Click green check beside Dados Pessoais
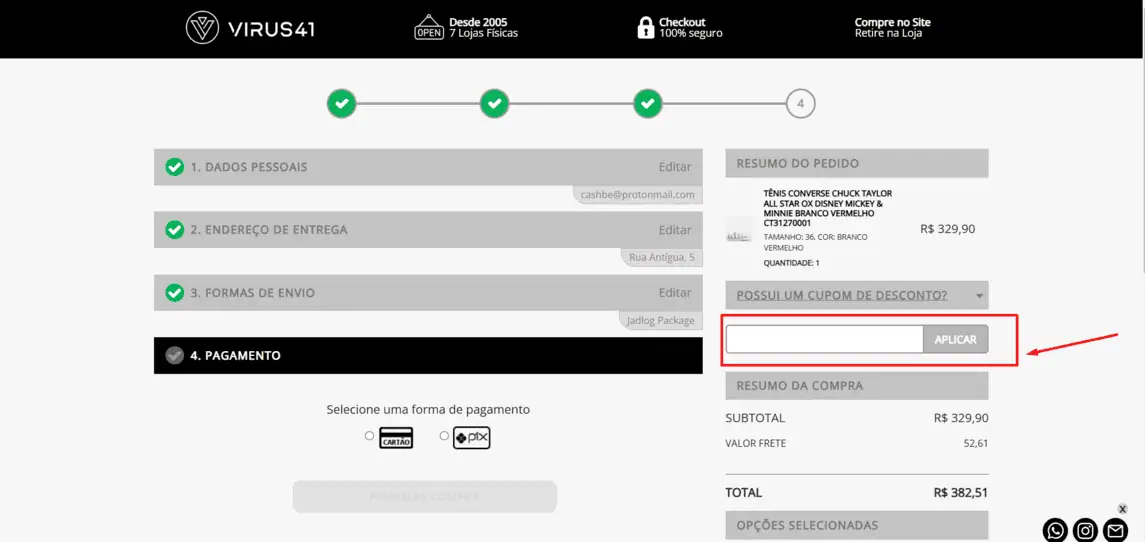1145x542 pixels. tap(175, 167)
